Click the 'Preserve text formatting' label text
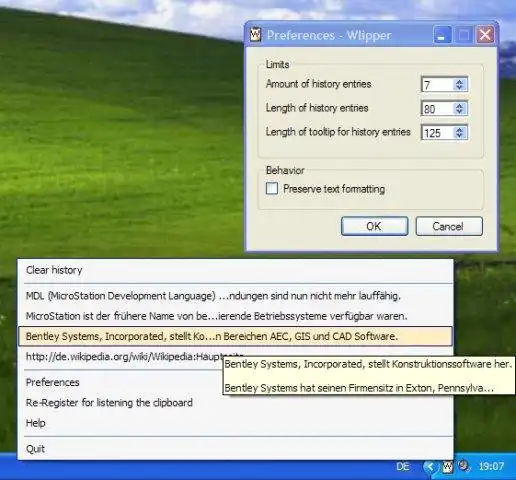 334,189
